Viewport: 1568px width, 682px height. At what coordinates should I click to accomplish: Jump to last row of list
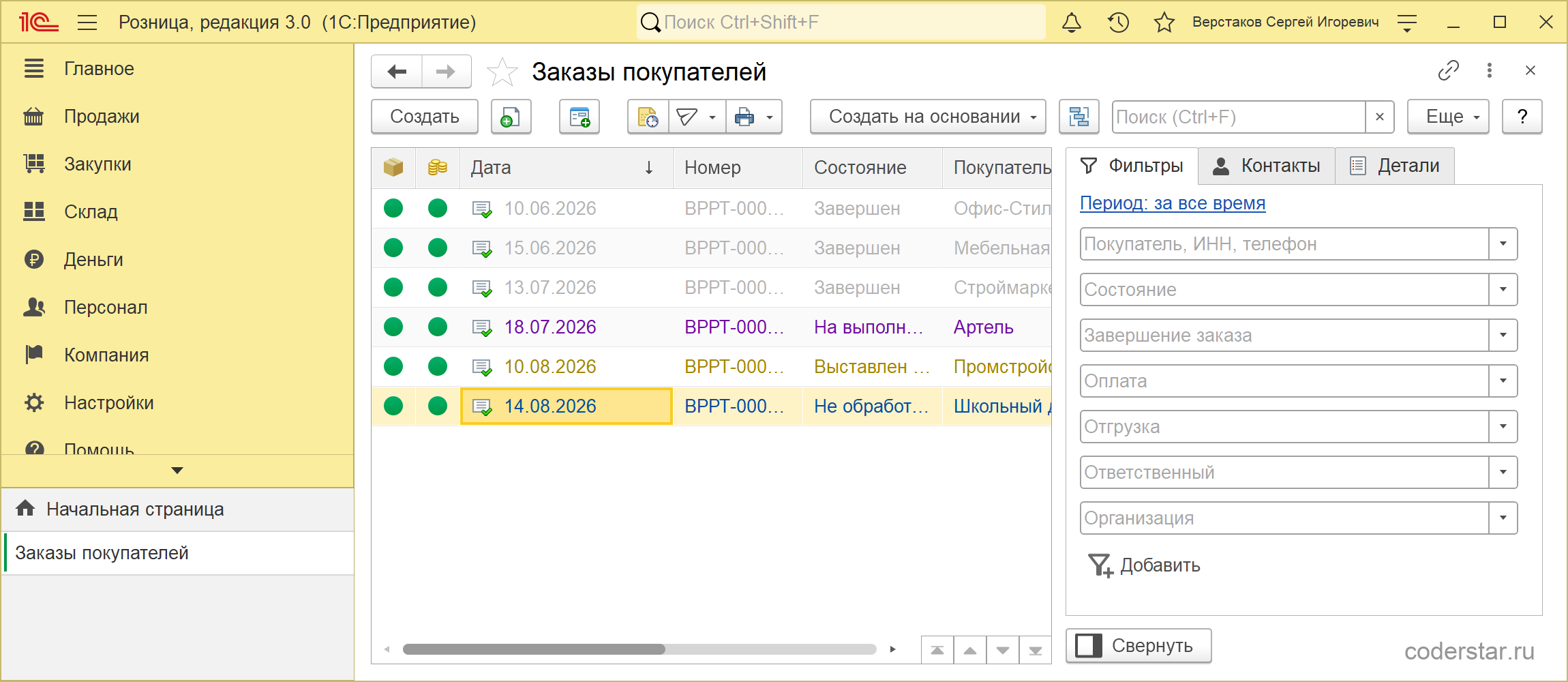(x=1036, y=650)
